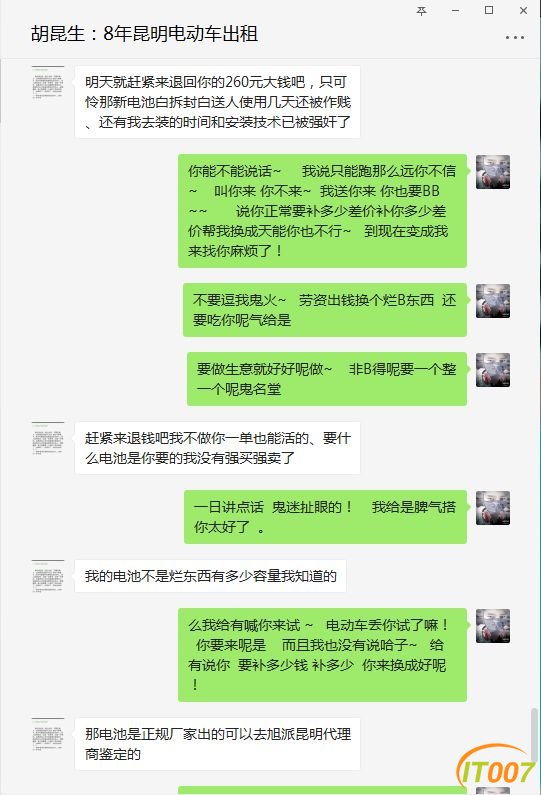541x795 pixels.
Task: Click my avatar beside the 要做生意 message
Action: [493, 370]
